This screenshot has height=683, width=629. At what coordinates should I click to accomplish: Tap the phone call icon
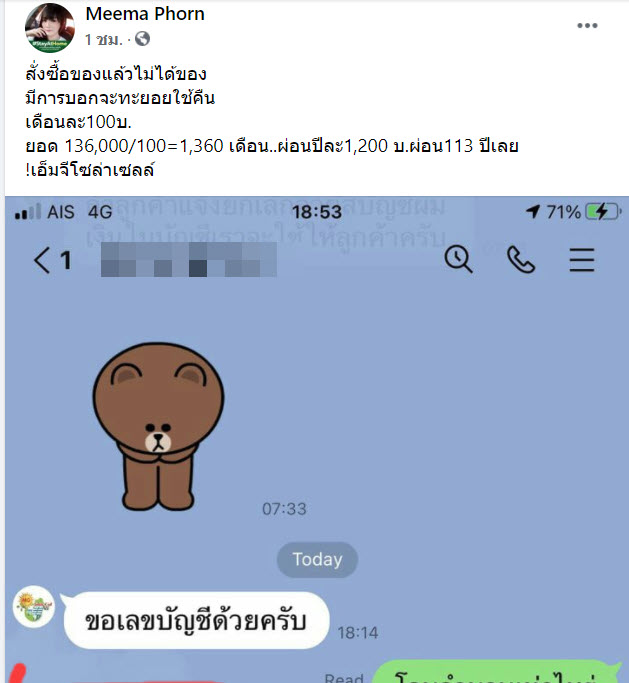[521, 259]
